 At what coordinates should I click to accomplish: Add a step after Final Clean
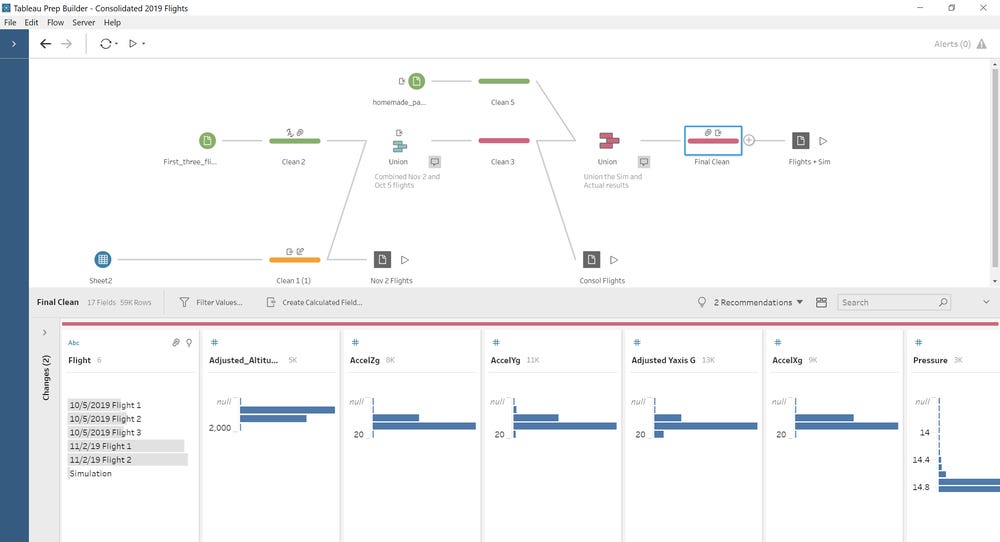click(x=749, y=140)
